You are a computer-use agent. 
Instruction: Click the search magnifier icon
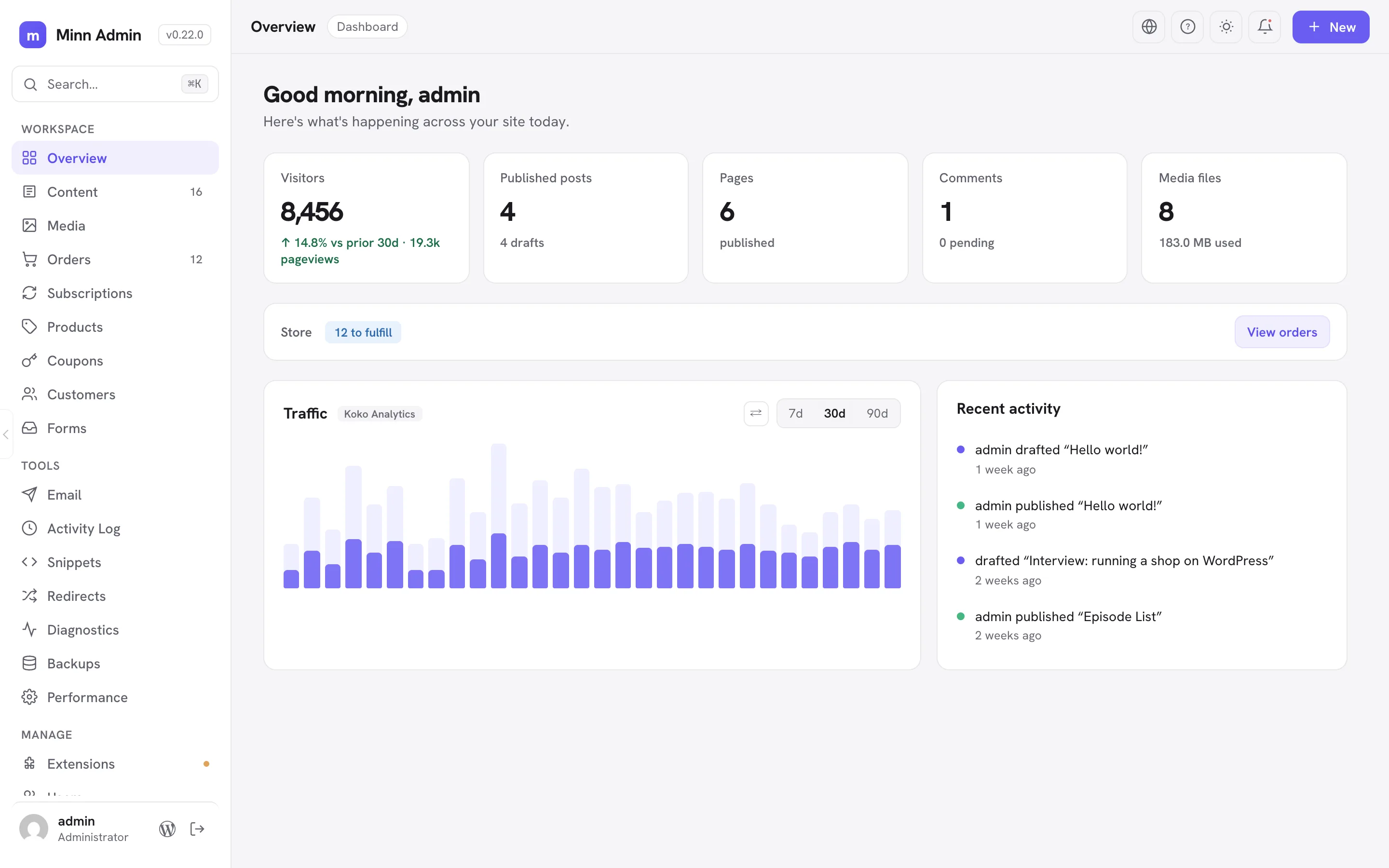[30, 84]
